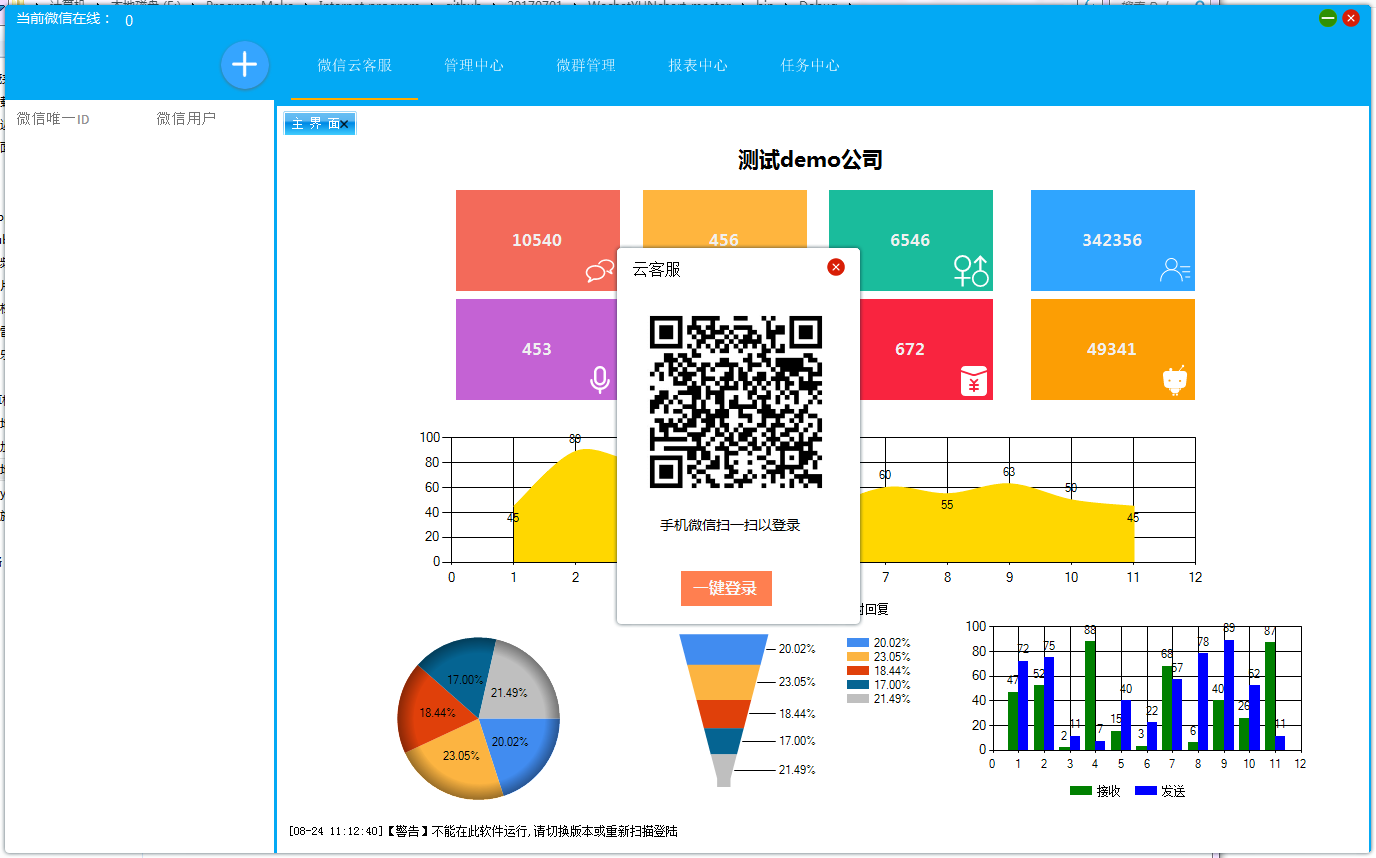Click the QR code image in the login dialog

(736, 402)
